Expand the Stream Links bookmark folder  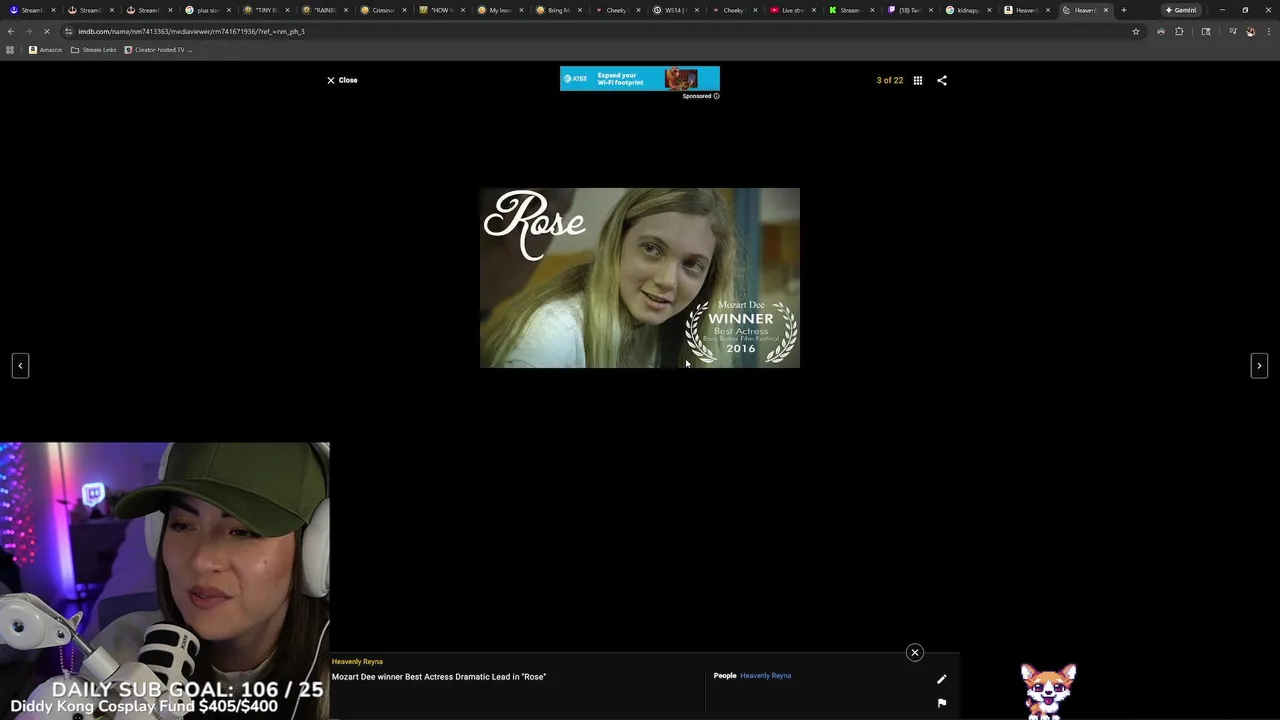94,49
